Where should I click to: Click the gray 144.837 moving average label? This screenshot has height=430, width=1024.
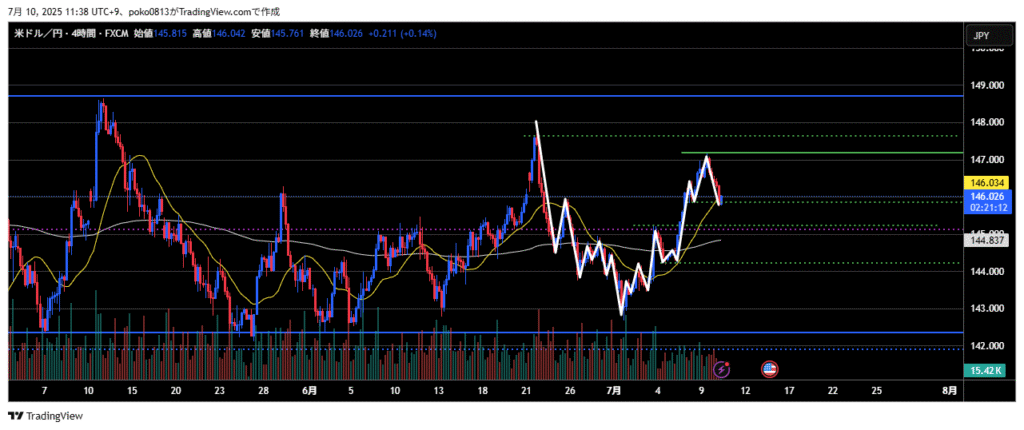[987, 240]
